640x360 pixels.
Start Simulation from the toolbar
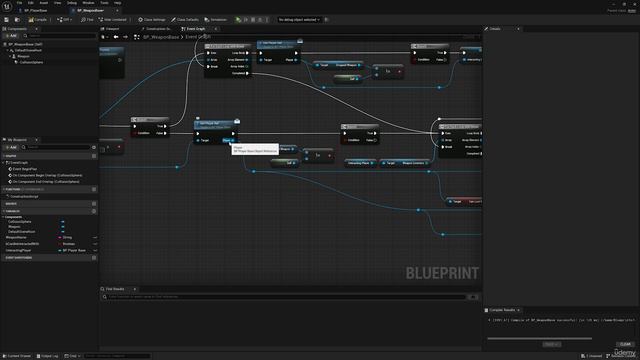tap(216, 20)
